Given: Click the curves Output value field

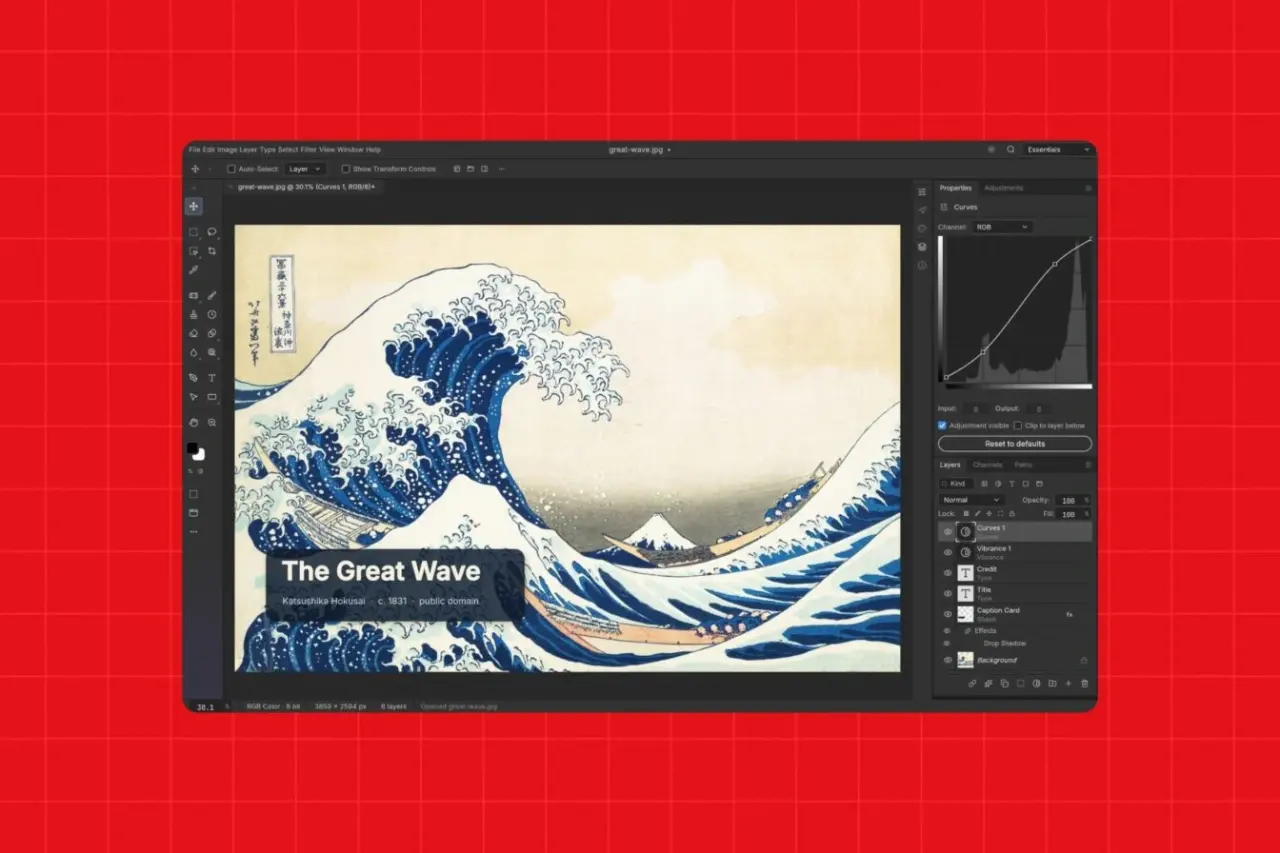Looking at the screenshot, I should click(1038, 409).
